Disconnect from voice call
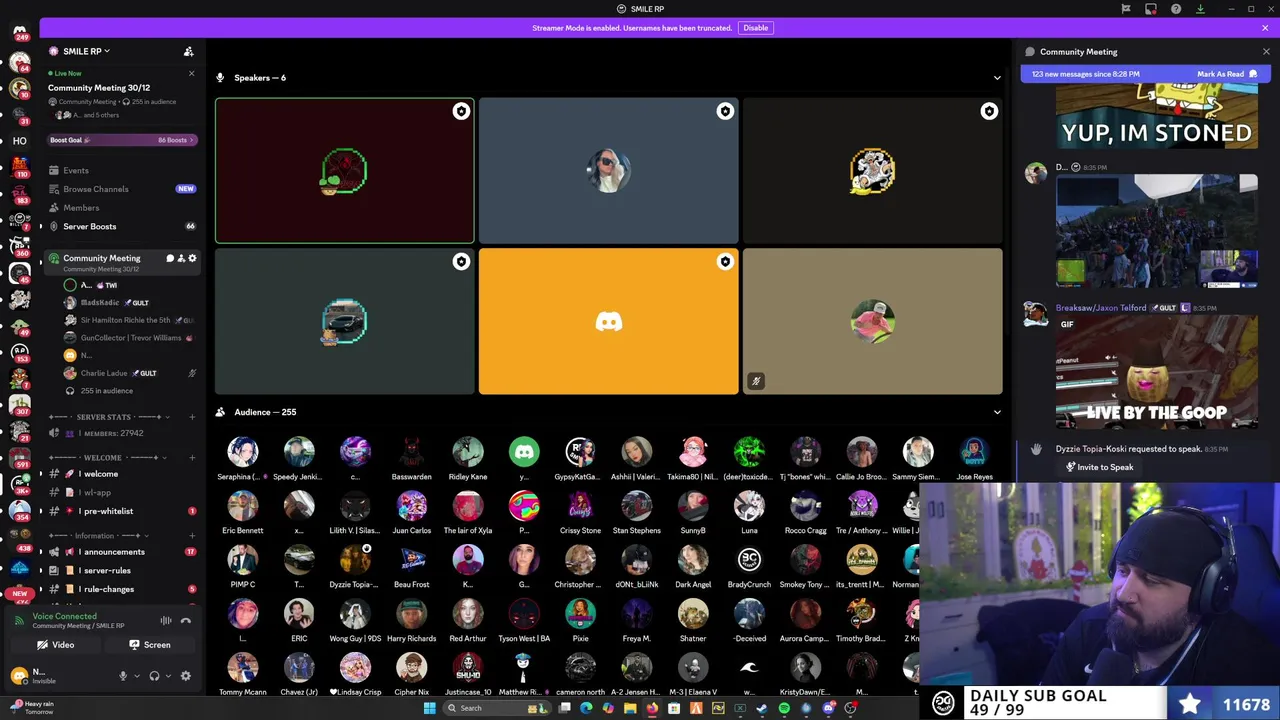1280x720 pixels. 185,620
